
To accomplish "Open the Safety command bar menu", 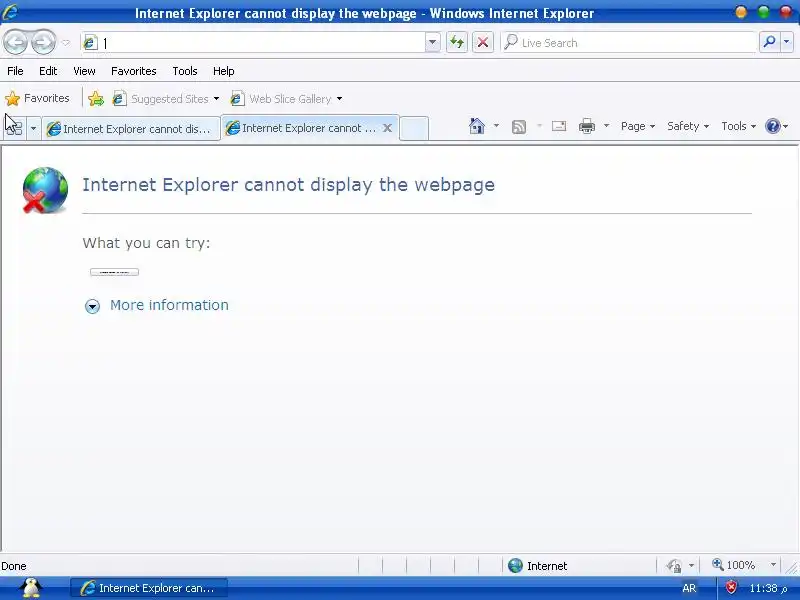I will pyautogui.click(x=688, y=126).
